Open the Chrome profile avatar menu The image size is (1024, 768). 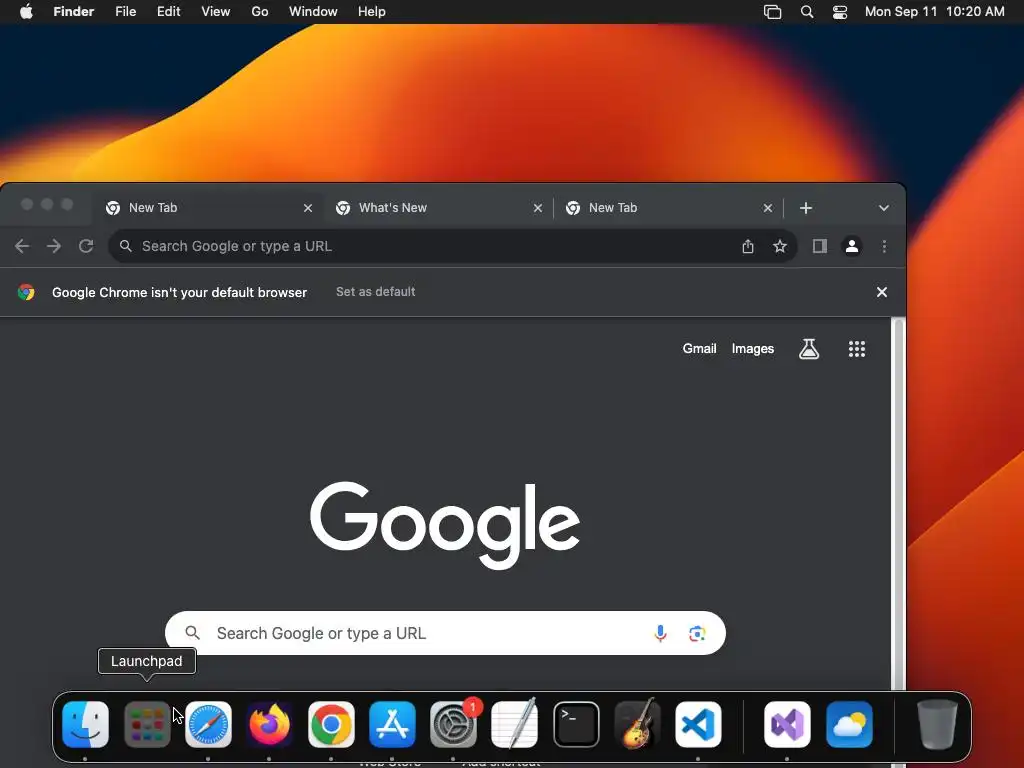852,246
